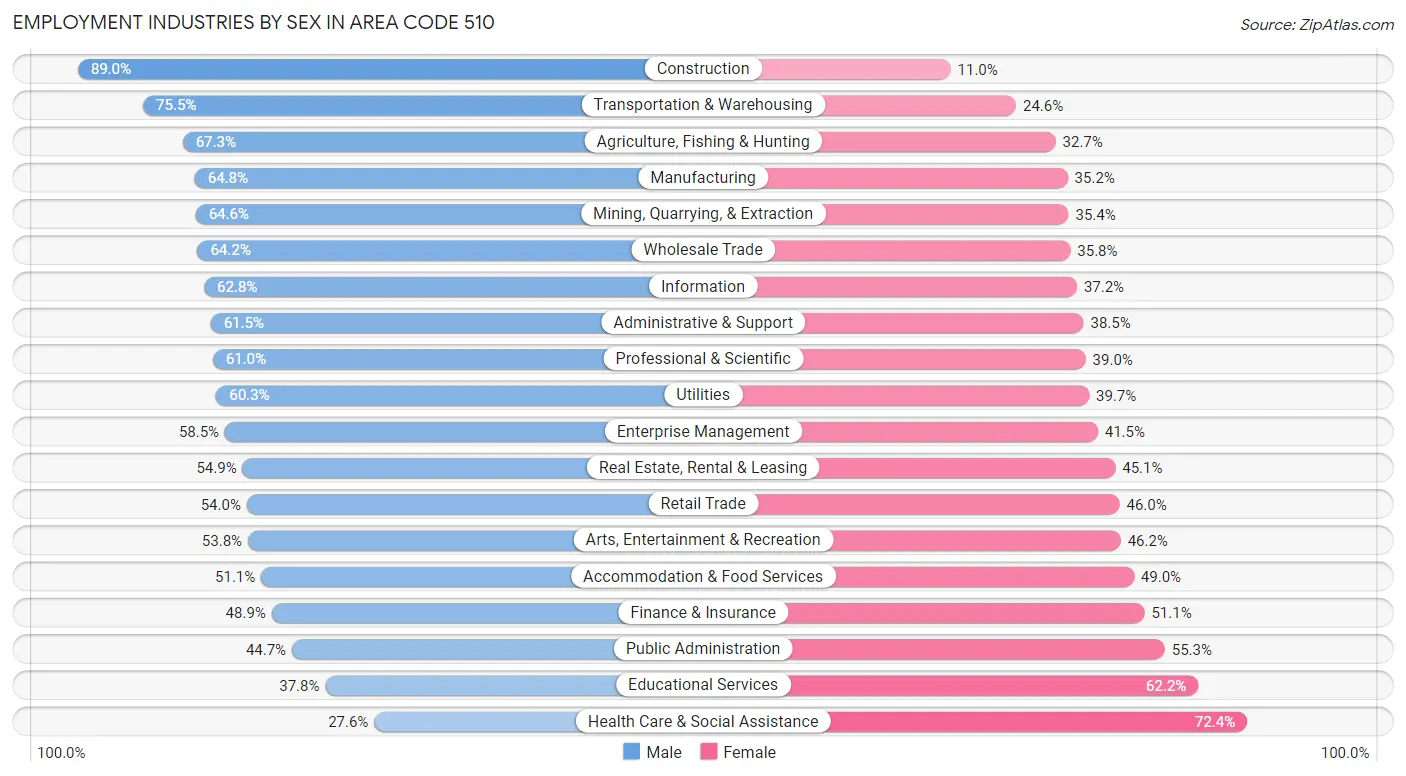Select the Transportation & Warehousing label
The height and width of the screenshot is (776, 1406).
[x=703, y=105]
